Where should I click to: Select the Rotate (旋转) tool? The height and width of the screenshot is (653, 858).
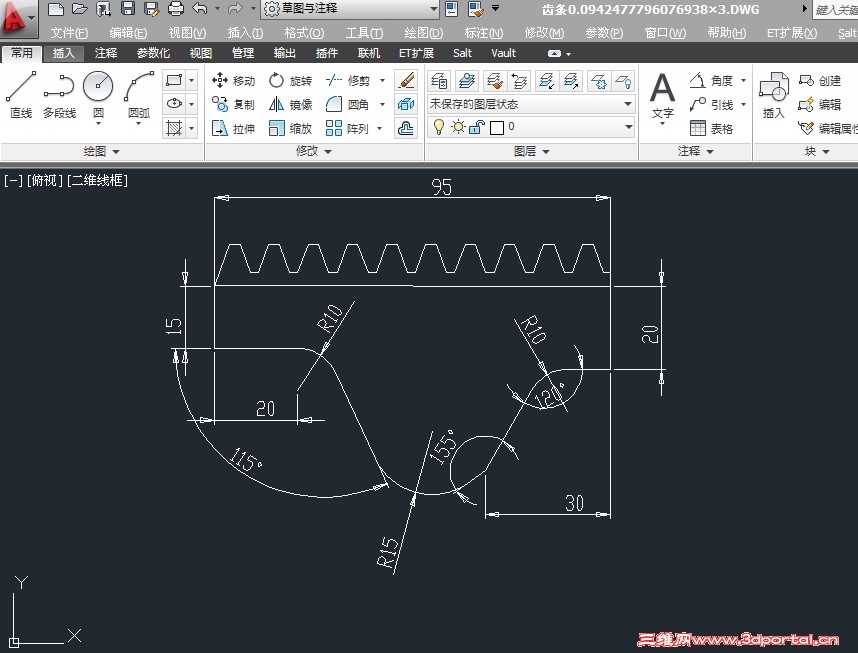click(x=290, y=80)
